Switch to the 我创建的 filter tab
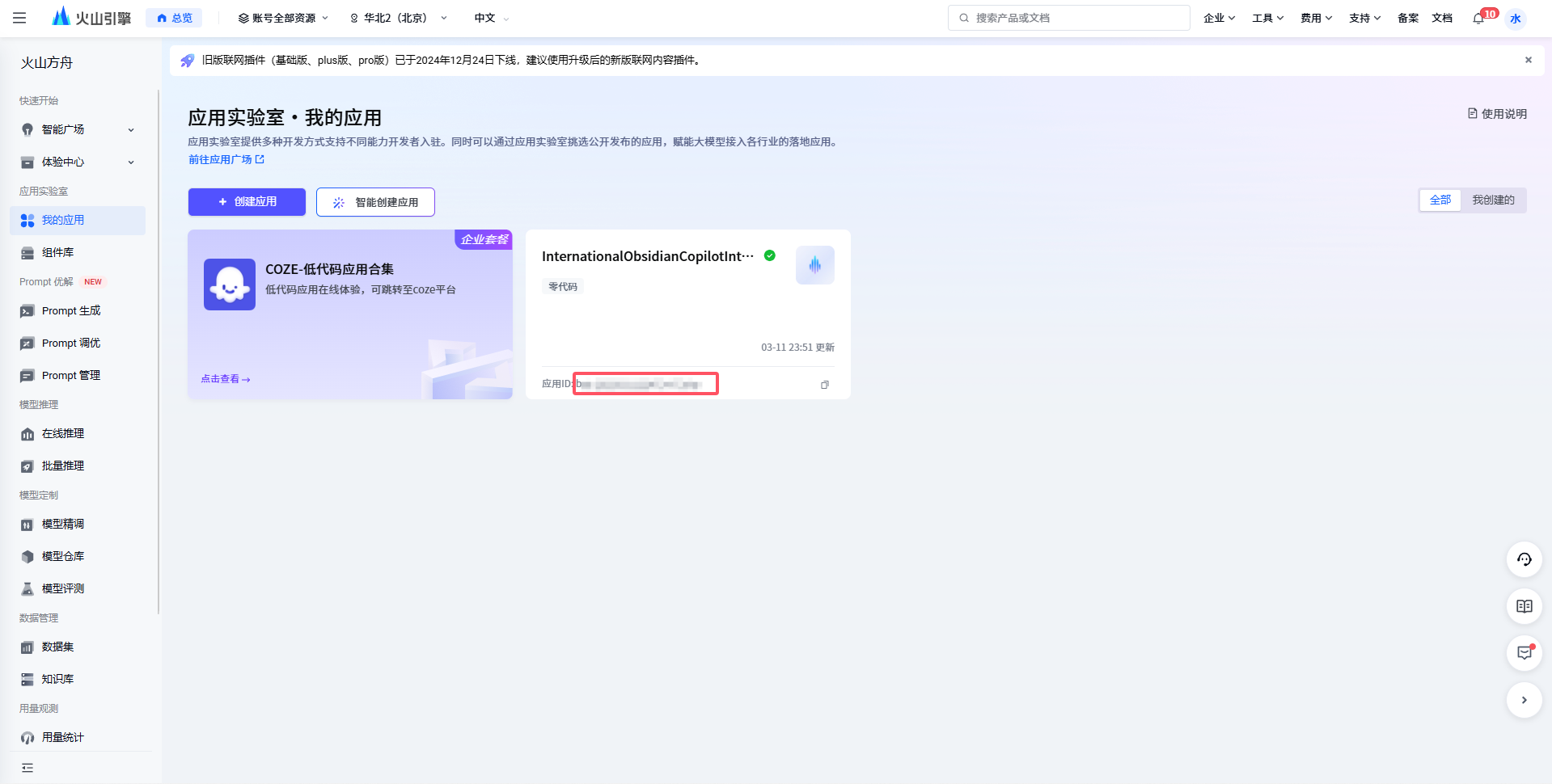Image resolution: width=1552 pixels, height=784 pixels. pyautogui.click(x=1493, y=200)
